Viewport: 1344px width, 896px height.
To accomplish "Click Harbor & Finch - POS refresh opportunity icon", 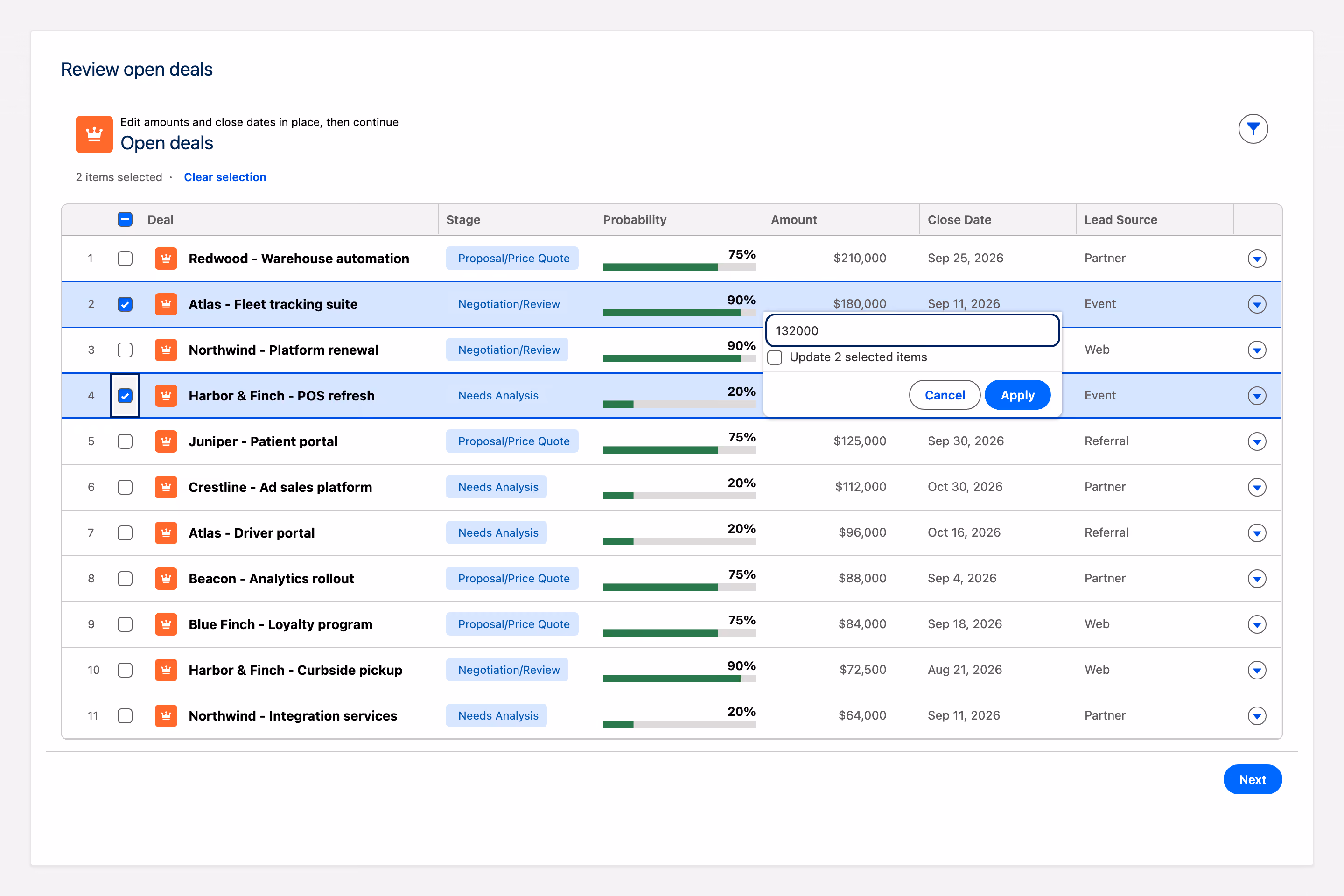I will tap(166, 395).
